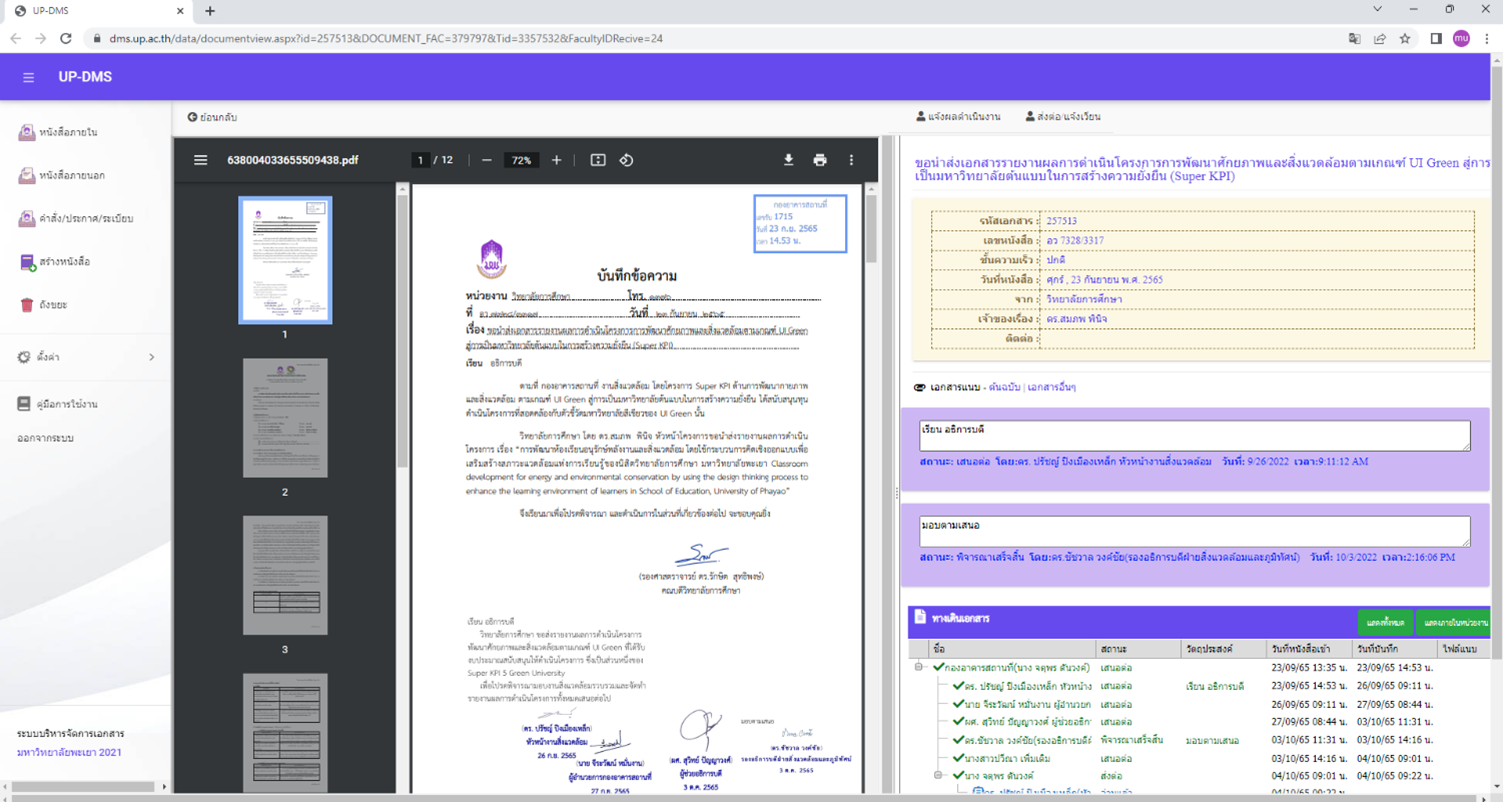
Task: Zoom in on the PDF
Action: coord(557,160)
